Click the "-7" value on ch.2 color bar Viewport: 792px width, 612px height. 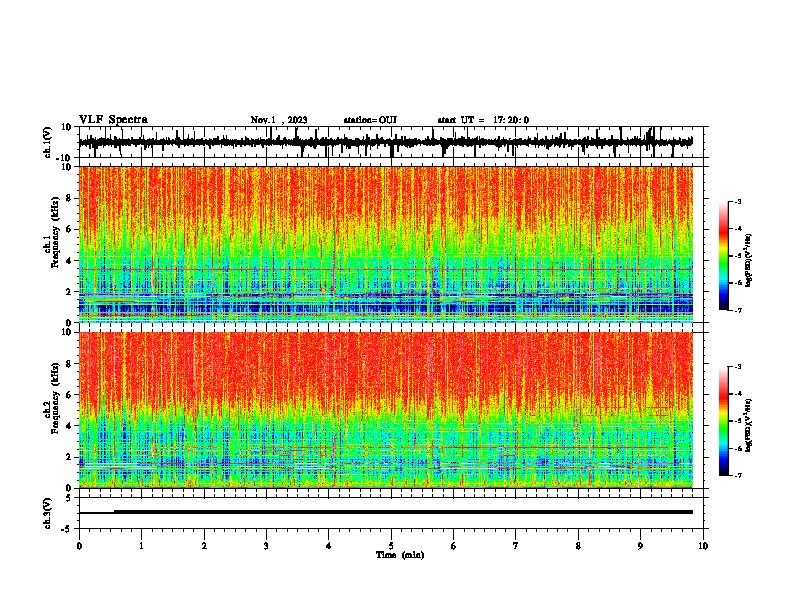(x=738, y=475)
